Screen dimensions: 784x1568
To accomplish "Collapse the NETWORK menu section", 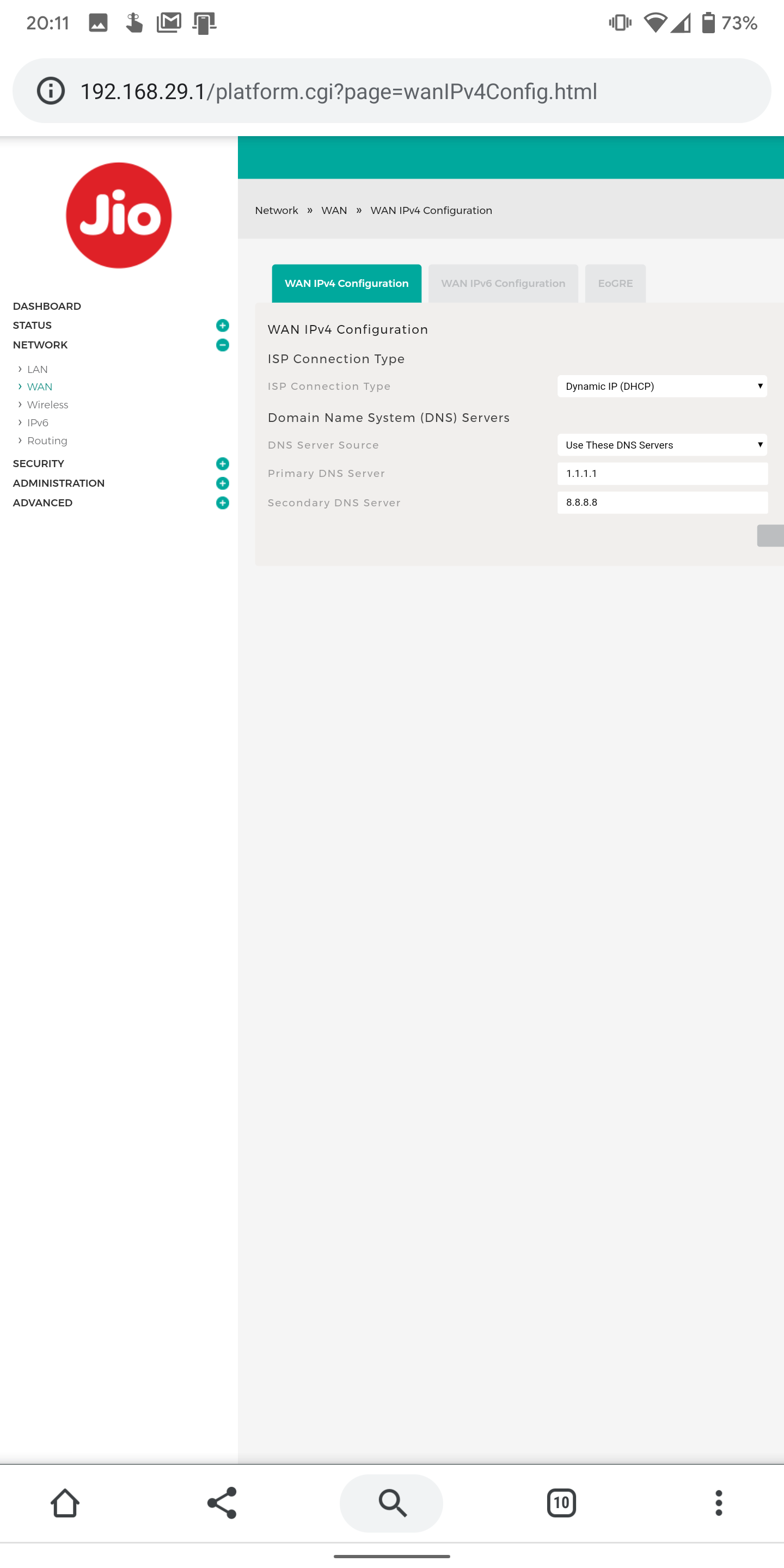I will click(222, 345).
